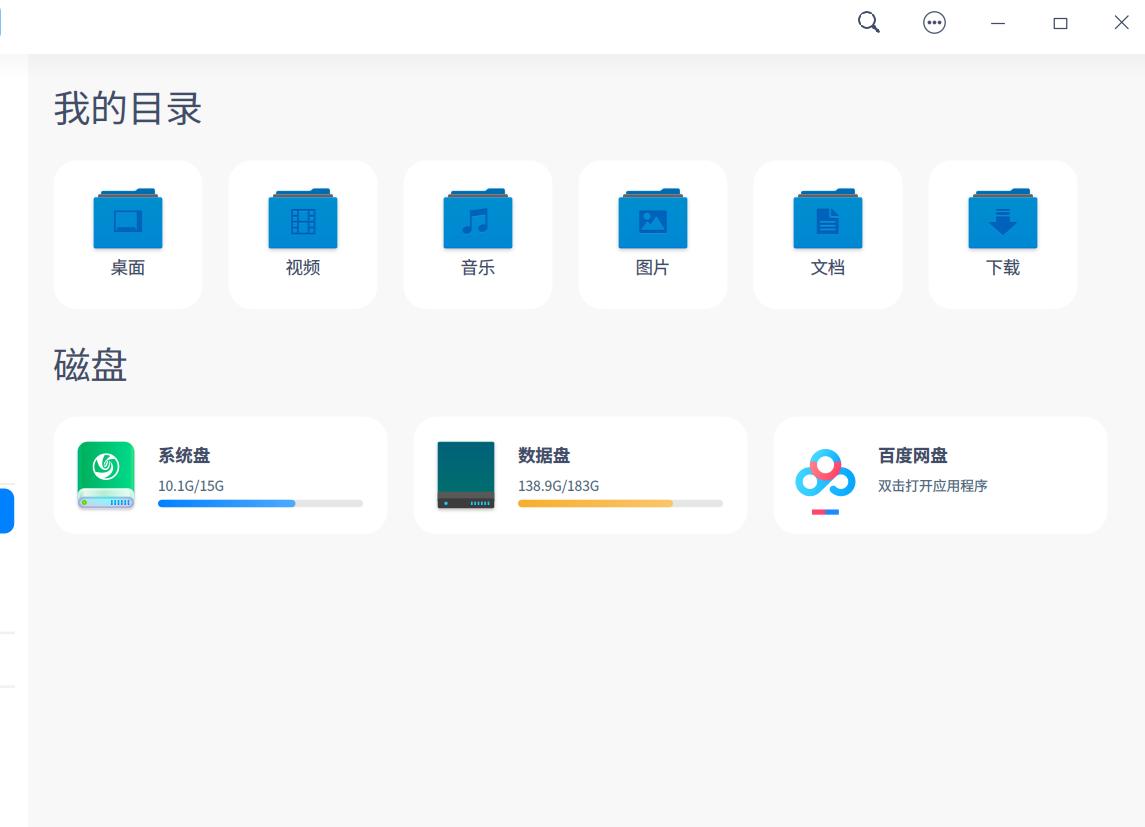Select the highlighted sidebar entry on the left
The height and width of the screenshot is (827, 1145).
(x=6, y=510)
